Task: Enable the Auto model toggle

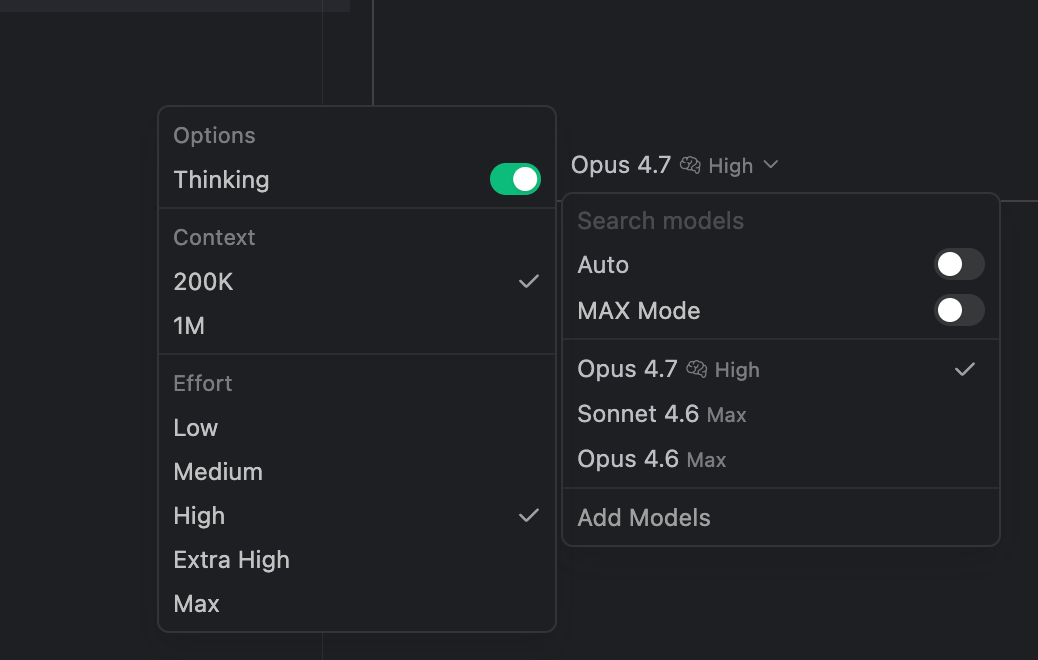Action: 959,264
